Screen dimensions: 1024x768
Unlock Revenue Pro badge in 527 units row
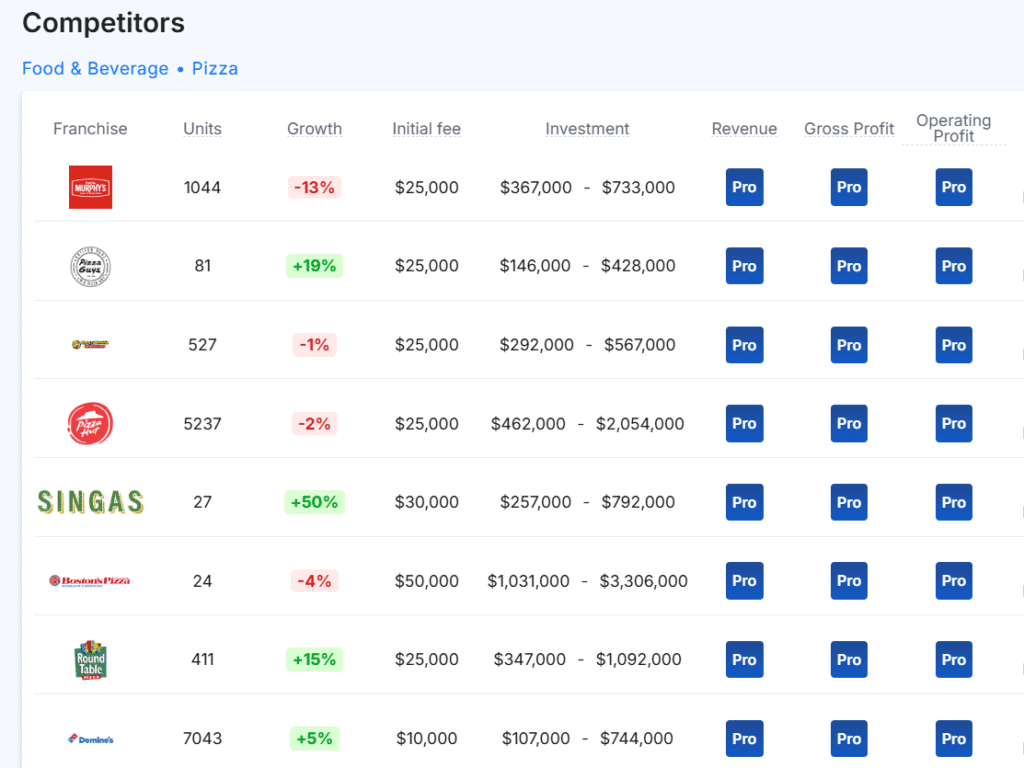(744, 345)
